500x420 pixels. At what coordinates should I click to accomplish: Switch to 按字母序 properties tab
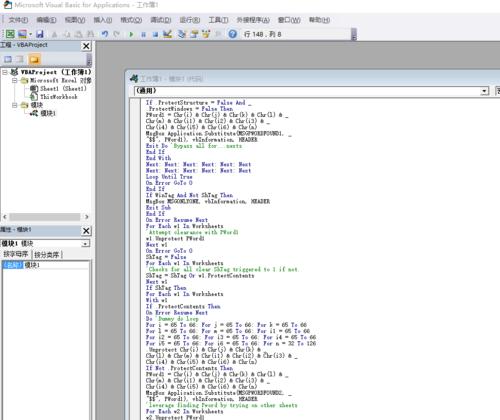coord(16,255)
